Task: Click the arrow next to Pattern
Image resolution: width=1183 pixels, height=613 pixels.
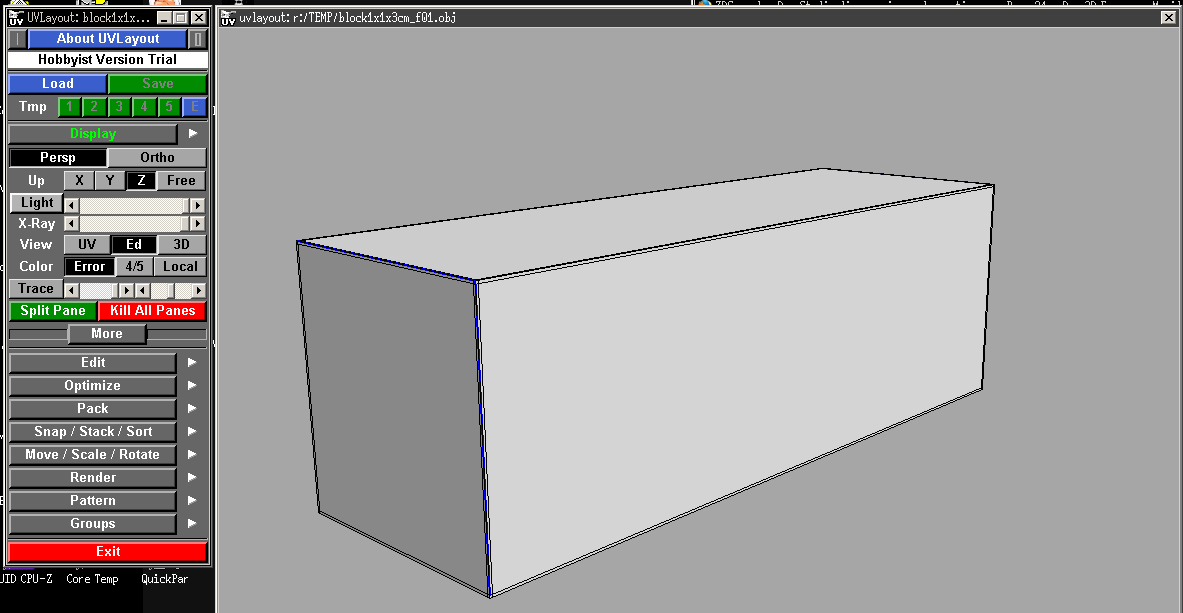Action: pos(192,501)
